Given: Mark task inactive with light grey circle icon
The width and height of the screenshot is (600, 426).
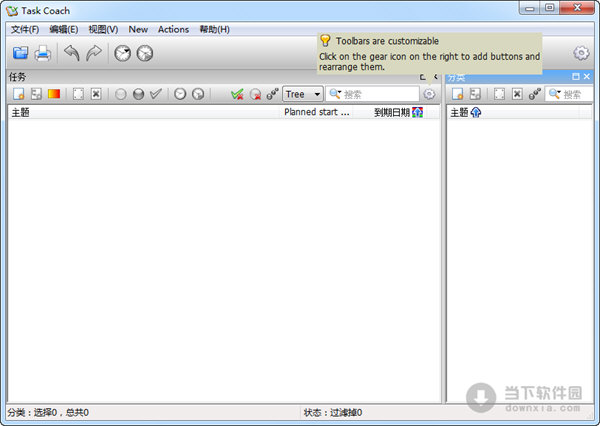Looking at the screenshot, I should click(121, 94).
